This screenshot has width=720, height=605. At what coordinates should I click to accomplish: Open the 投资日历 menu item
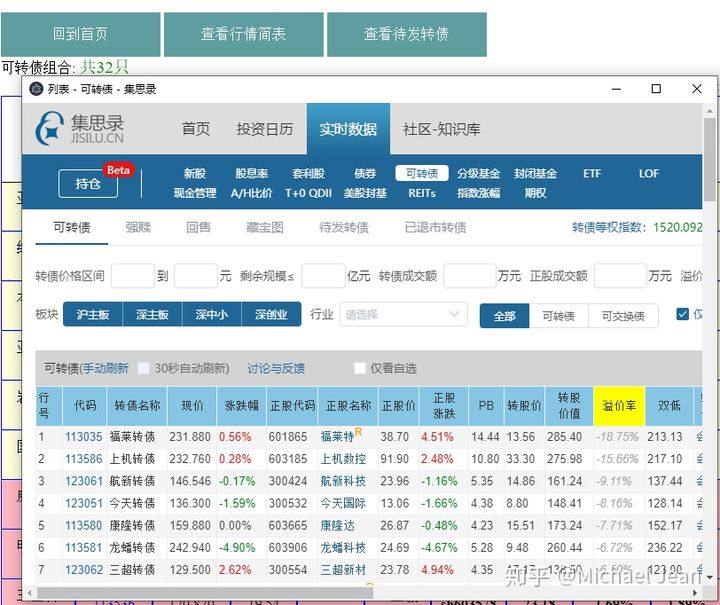pyautogui.click(x=265, y=129)
